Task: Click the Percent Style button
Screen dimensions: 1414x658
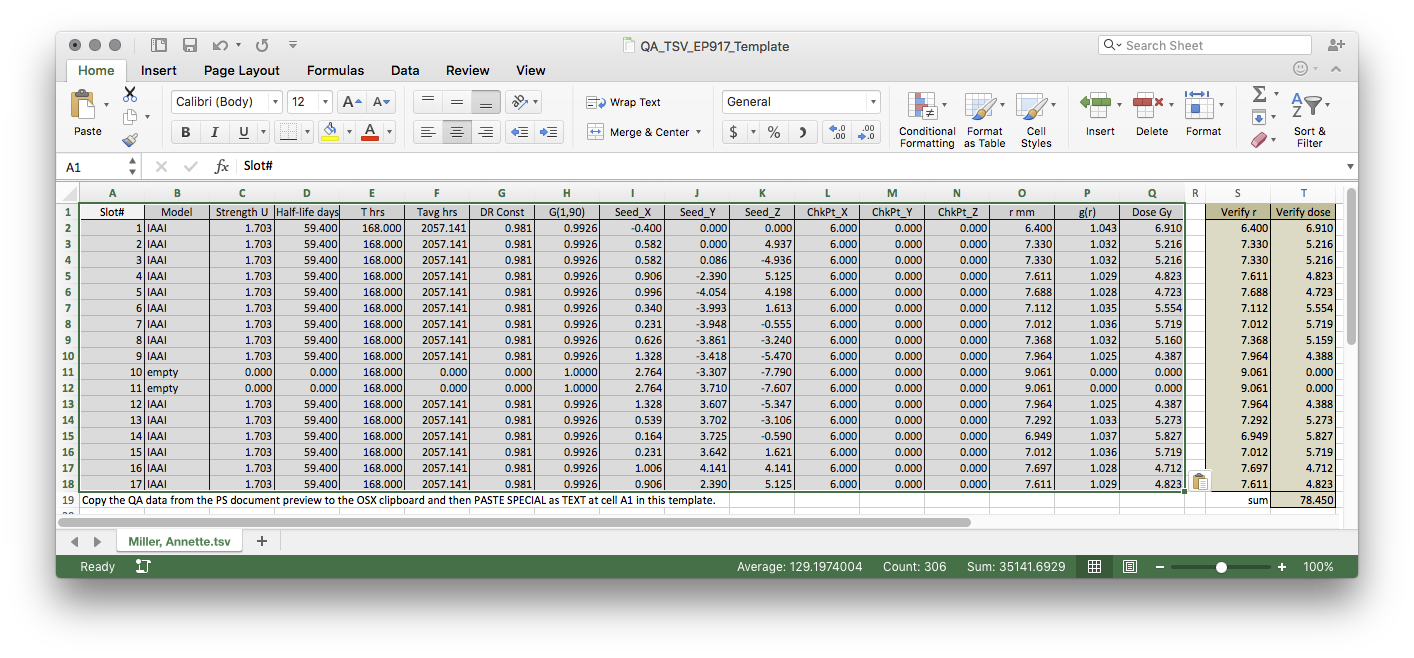Action: (x=773, y=132)
